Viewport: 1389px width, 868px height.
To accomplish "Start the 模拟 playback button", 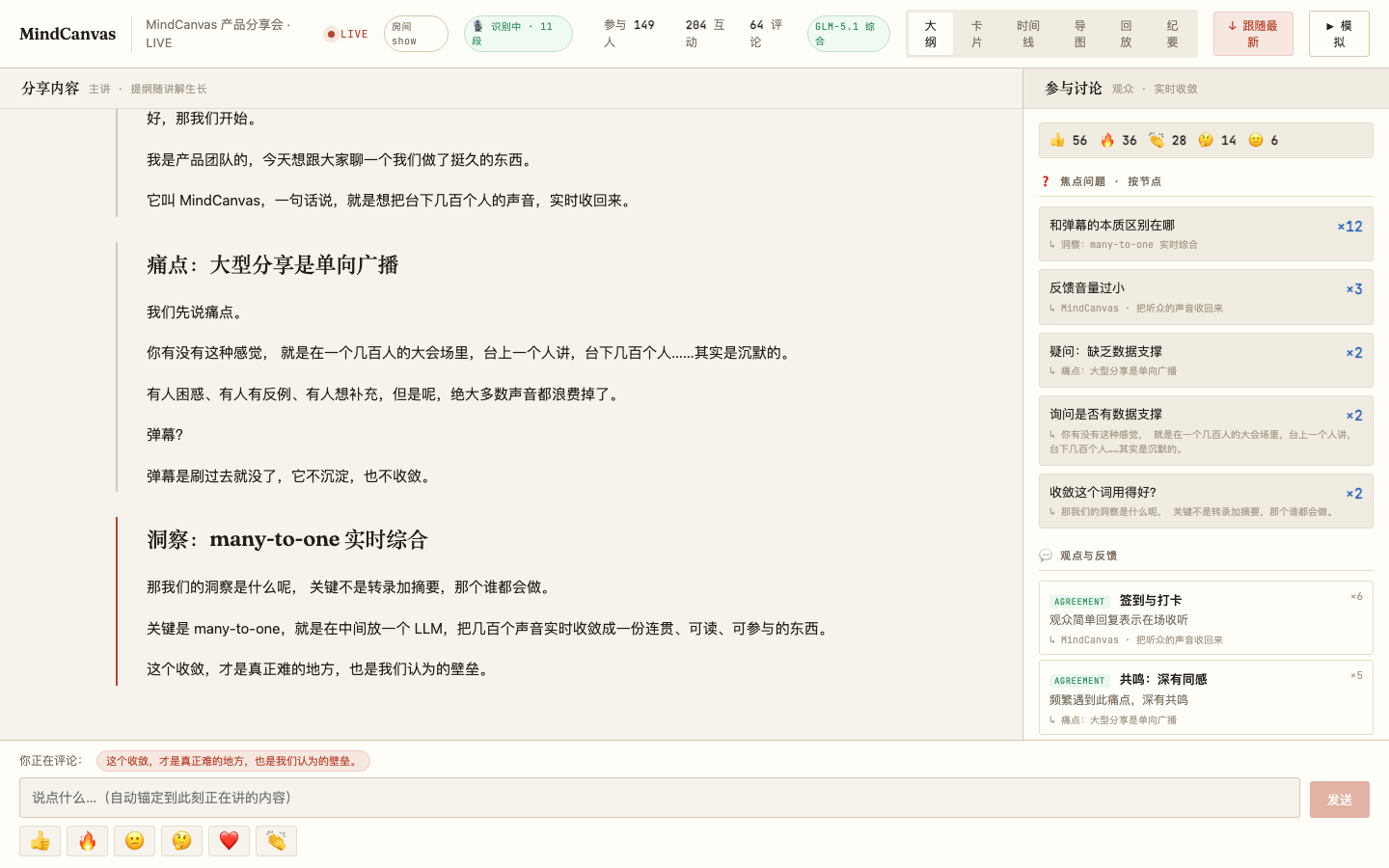I will (x=1339, y=34).
